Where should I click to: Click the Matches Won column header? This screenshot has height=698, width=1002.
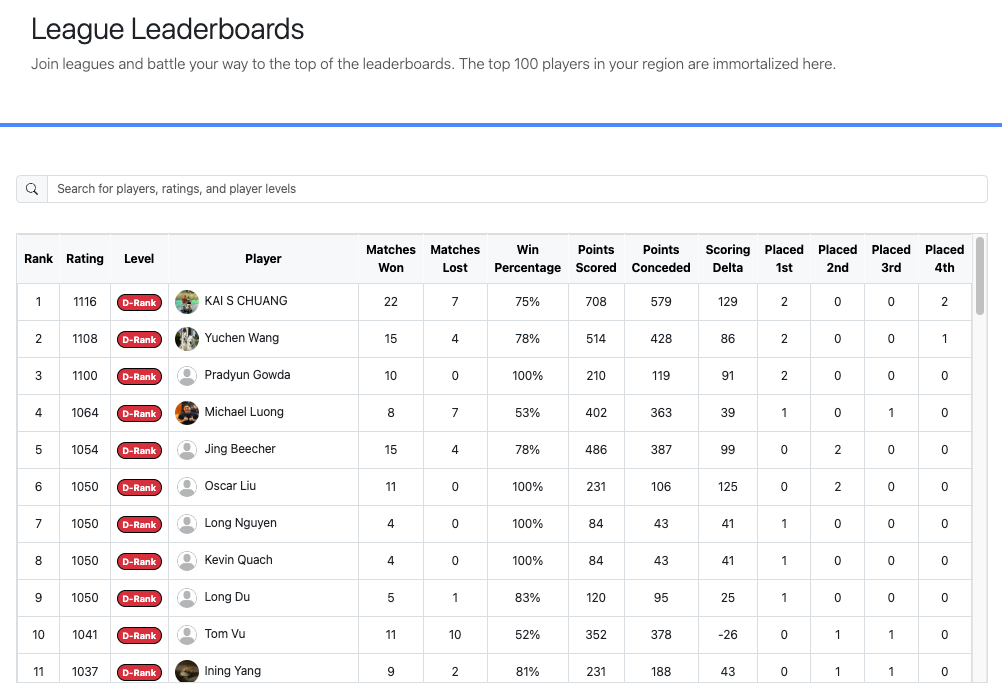click(391, 259)
